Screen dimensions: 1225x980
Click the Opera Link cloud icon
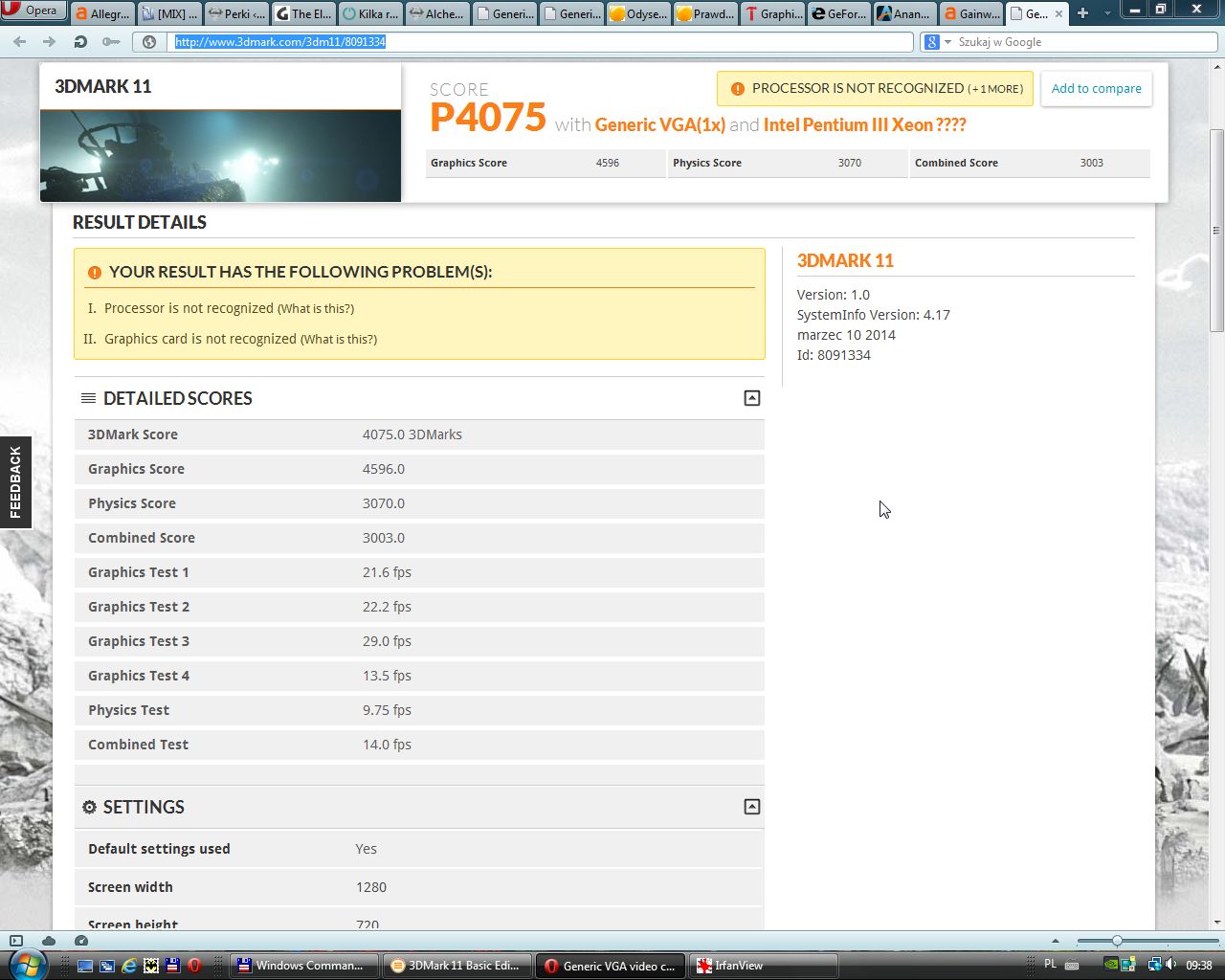49,941
